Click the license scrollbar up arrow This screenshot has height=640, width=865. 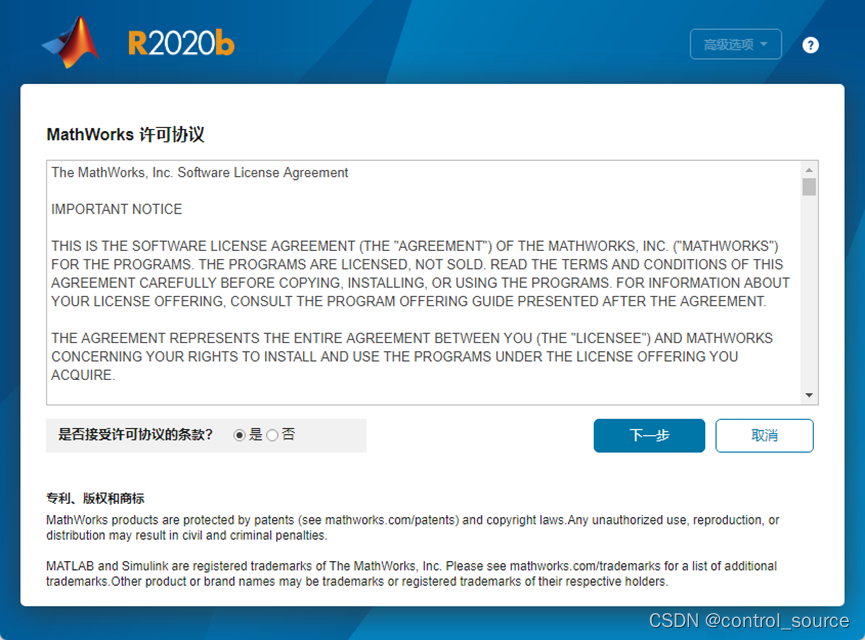[x=809, y=170]
